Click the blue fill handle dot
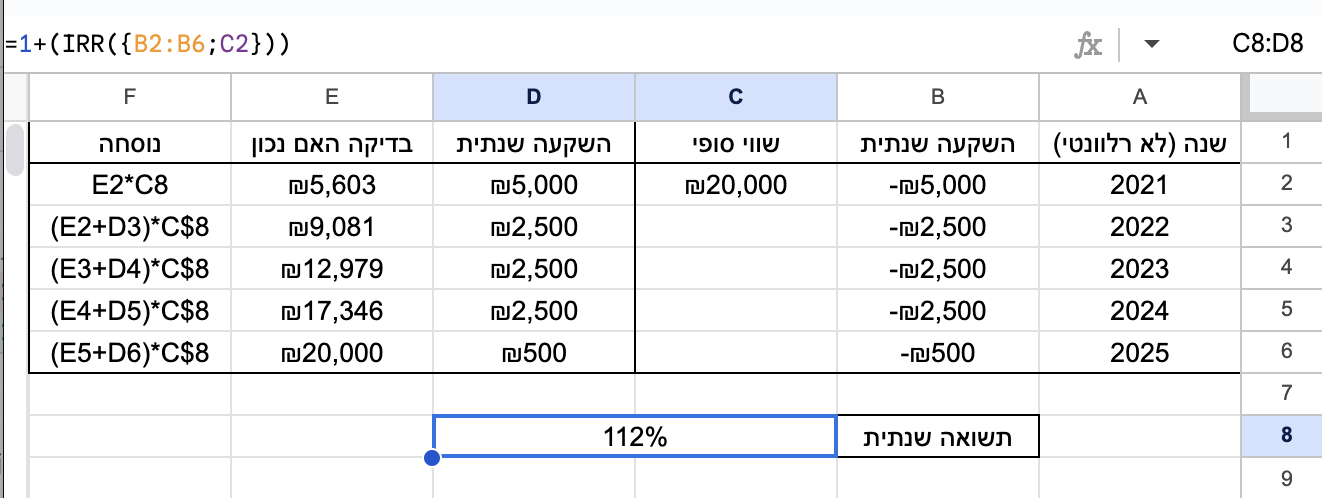Image resolution: width=1322 pixels, height=498 pixels. tap(432, 458)
